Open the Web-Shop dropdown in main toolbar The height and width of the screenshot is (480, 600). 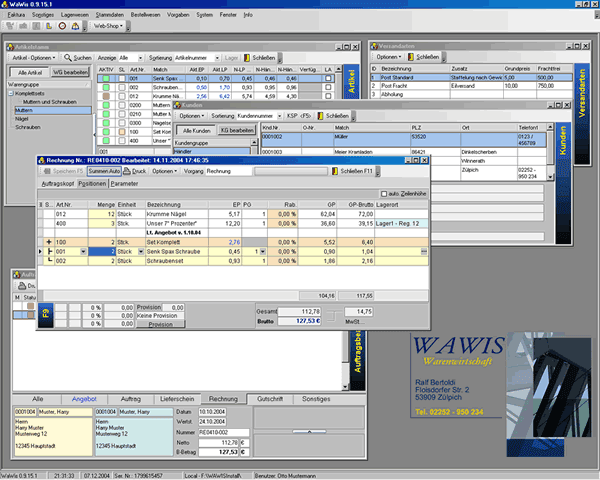point(108,26)
